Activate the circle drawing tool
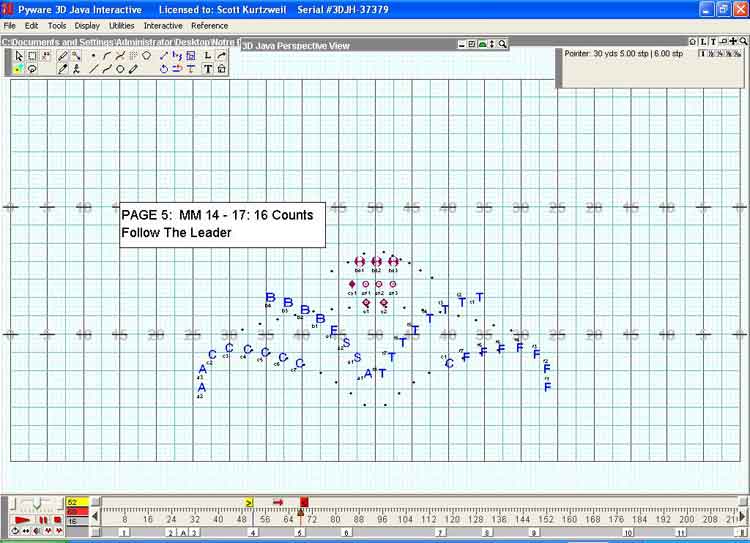 click(120, 69)
